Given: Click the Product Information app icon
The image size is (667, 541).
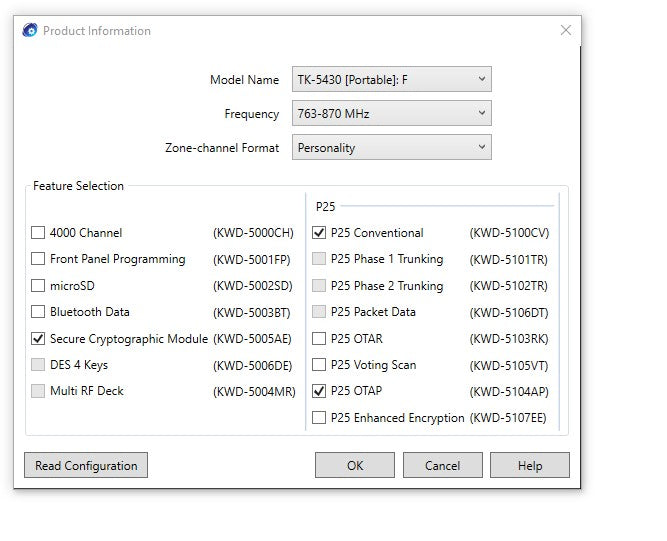Looking at the screenshot, I should (30, 30).
